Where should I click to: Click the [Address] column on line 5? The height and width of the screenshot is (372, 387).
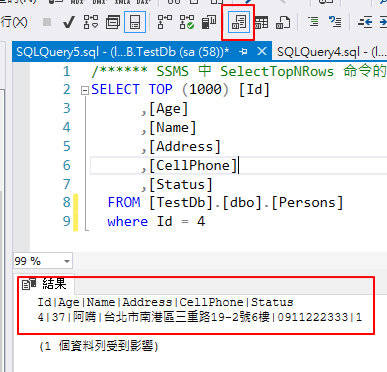(185, 147)
